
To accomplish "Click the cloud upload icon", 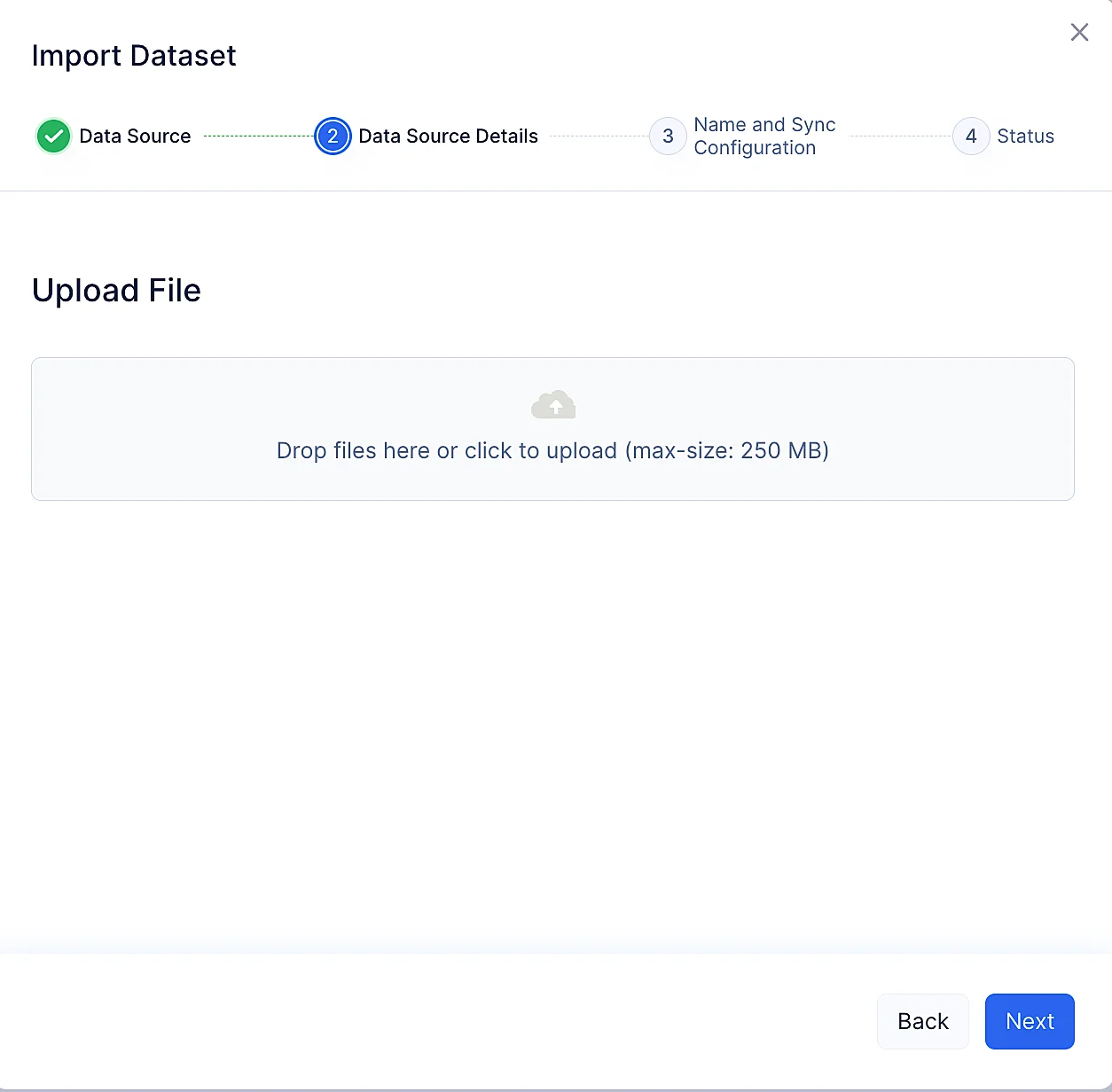I will click(553, 405).
